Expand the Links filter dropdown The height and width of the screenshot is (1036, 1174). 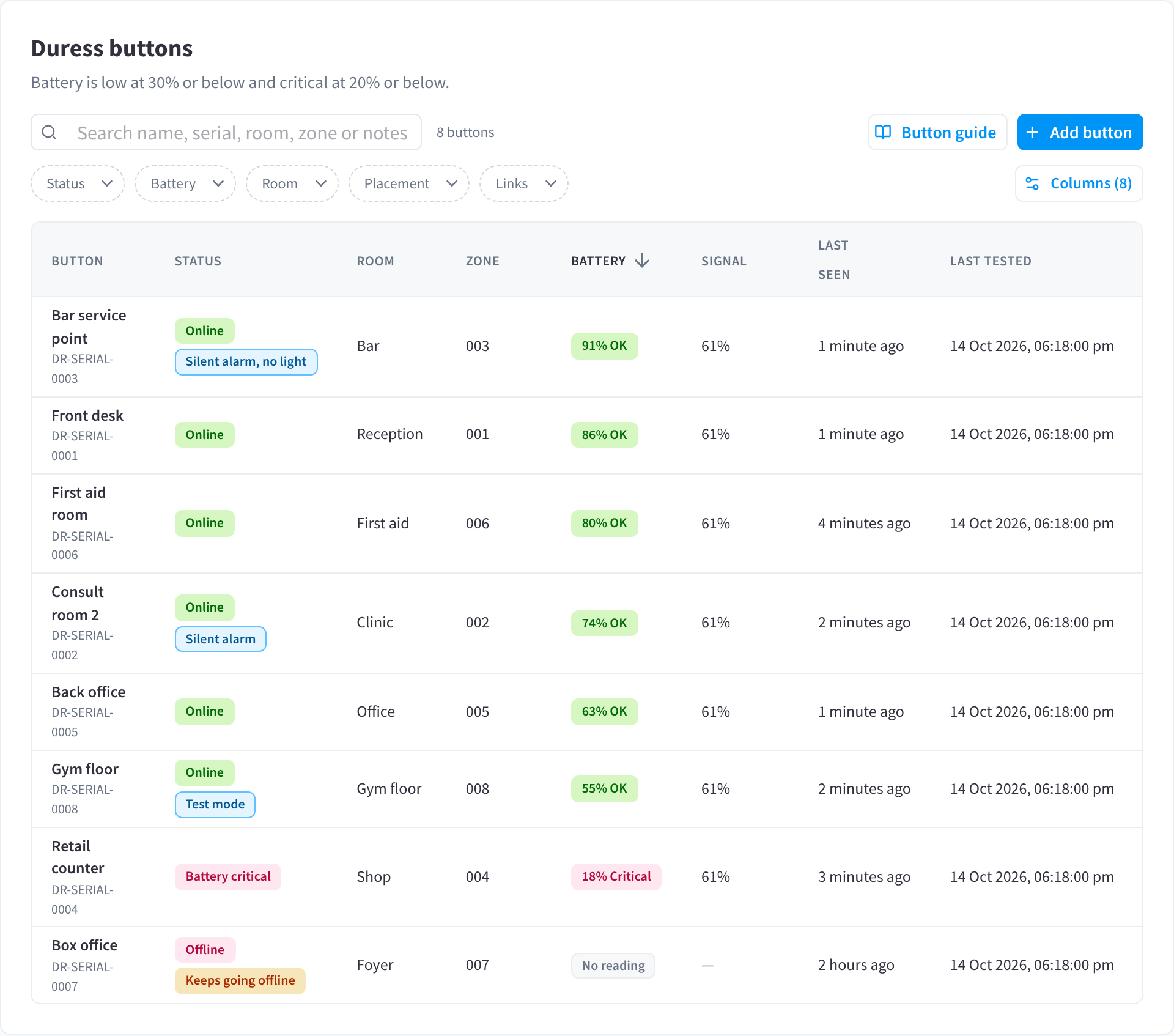(524, 183)
